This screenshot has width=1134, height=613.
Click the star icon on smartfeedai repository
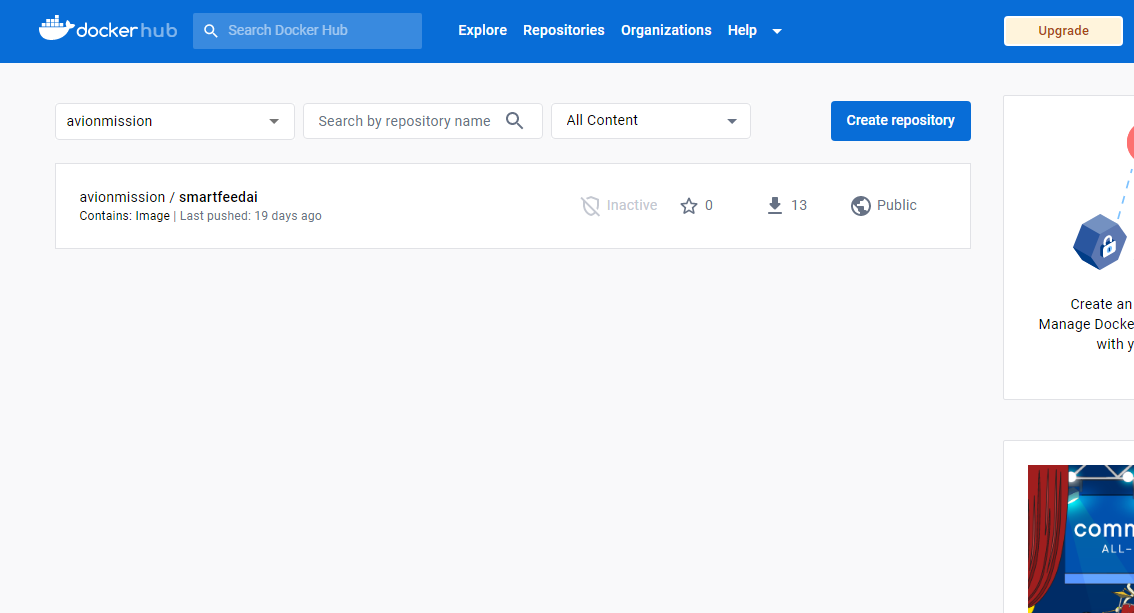click(689, 205)
